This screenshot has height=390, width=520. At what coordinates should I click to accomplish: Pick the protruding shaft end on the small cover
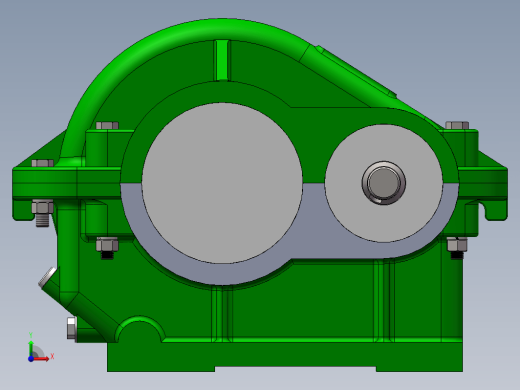384,183
